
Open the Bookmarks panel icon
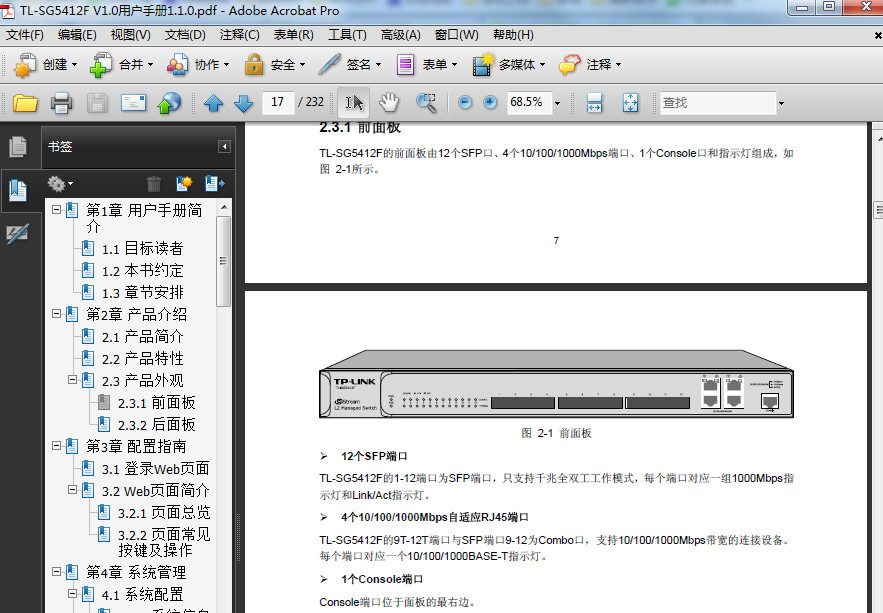[17, 190]
